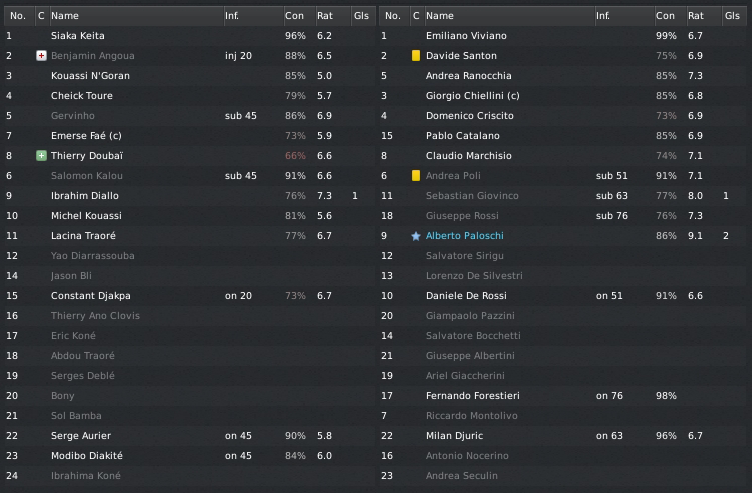Click Inf. header in Viviano's team table

click(603, 16)
